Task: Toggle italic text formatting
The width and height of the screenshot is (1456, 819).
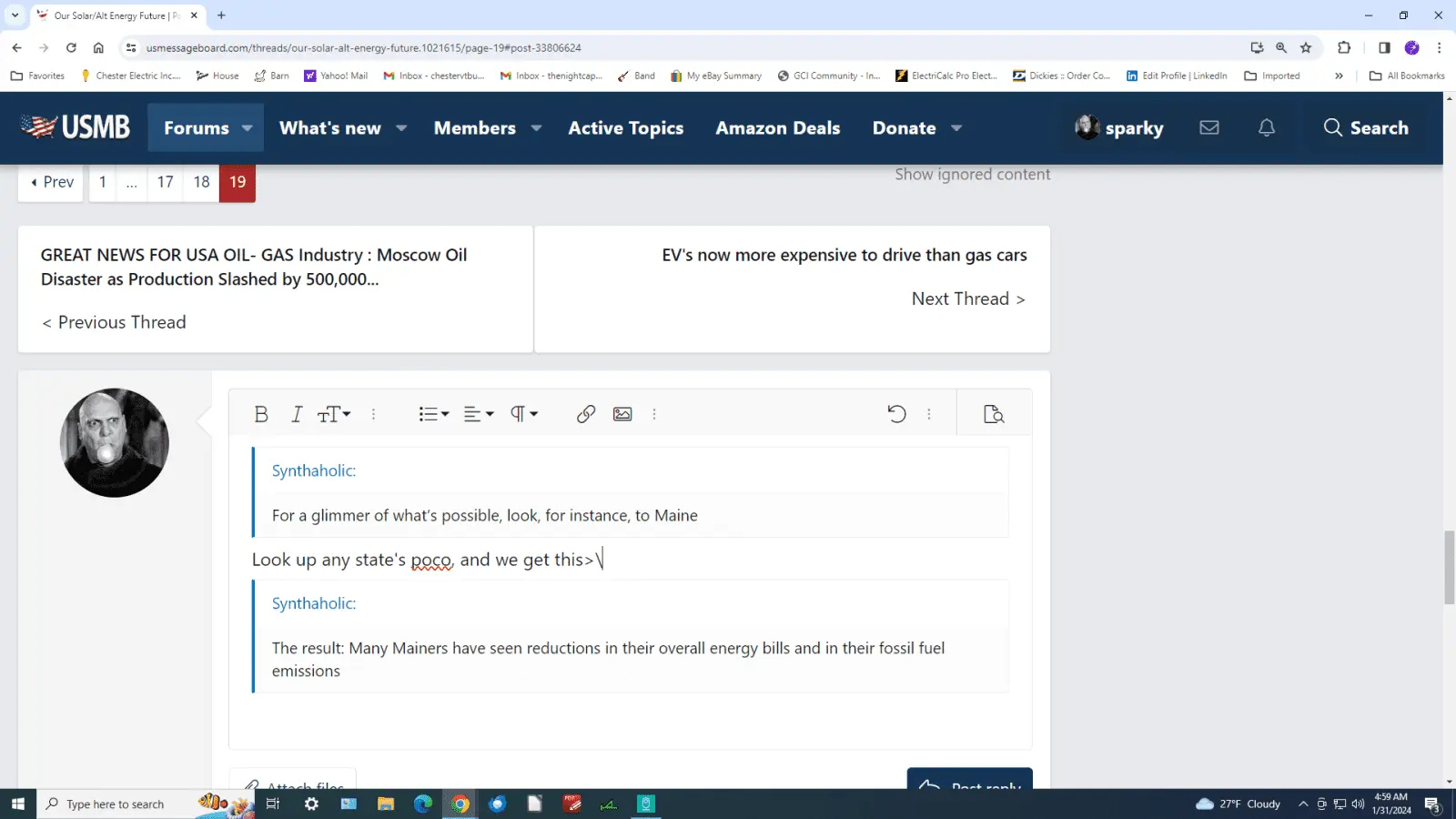Action: tap(296, 414)
